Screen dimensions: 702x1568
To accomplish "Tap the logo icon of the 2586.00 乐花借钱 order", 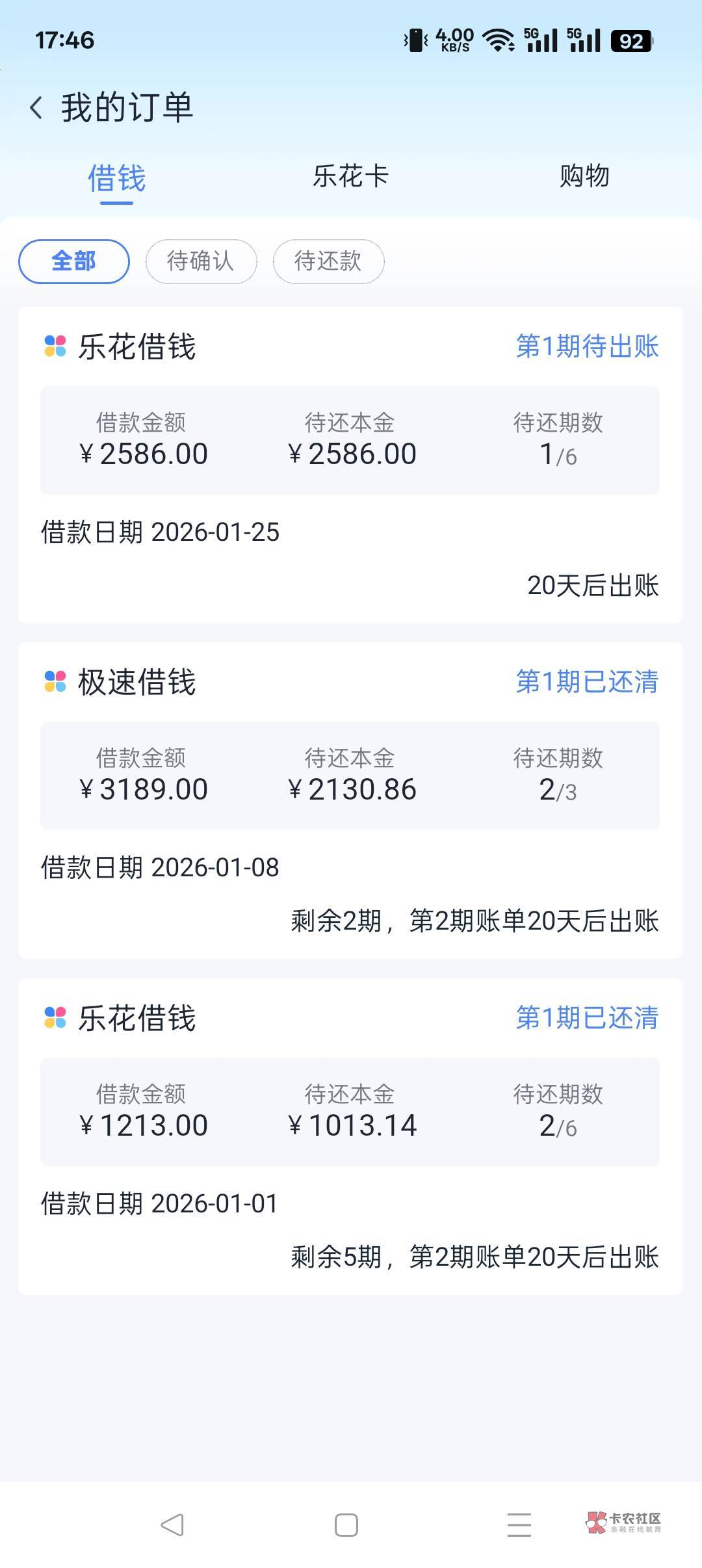I will click(x=55, y=346).
